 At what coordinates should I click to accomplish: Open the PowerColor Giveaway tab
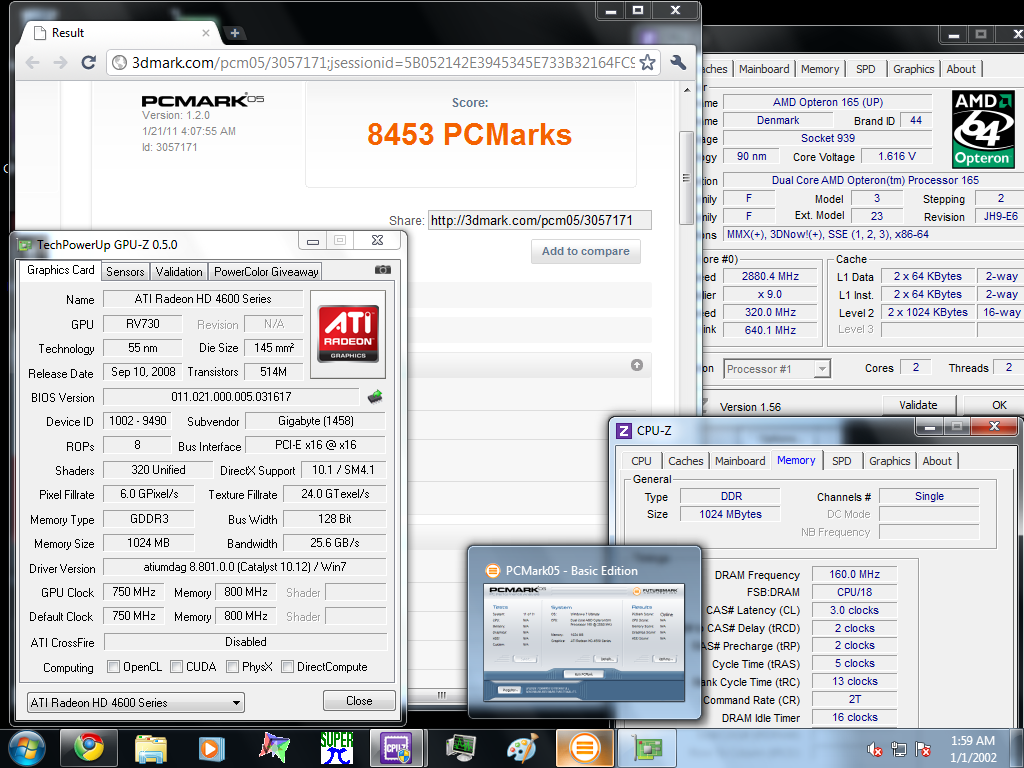pyautogui.click(x=266, y=272)
